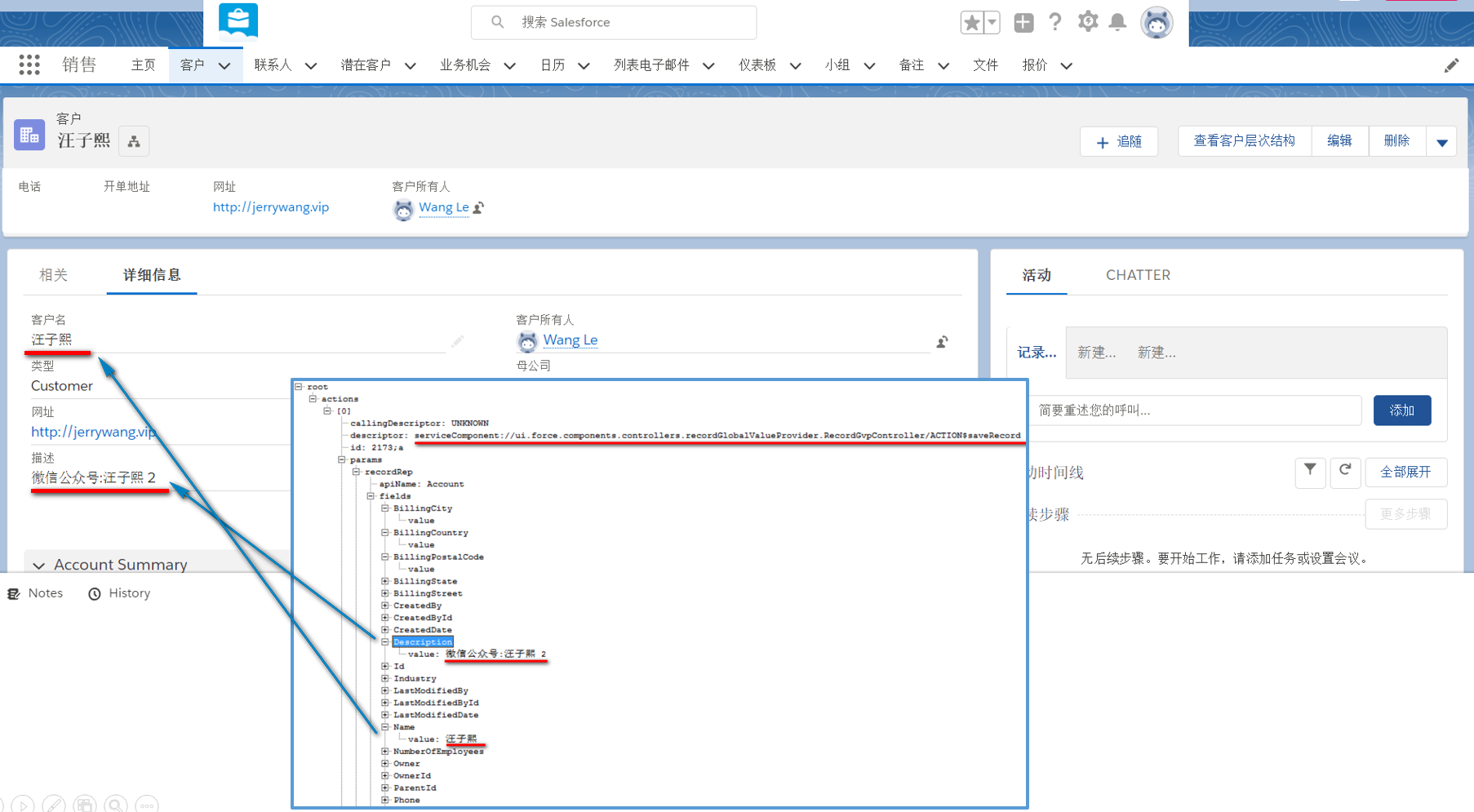Collapse the Name node in the tree
This screenshot has width=1474, height=812.
tap(385, 727)
